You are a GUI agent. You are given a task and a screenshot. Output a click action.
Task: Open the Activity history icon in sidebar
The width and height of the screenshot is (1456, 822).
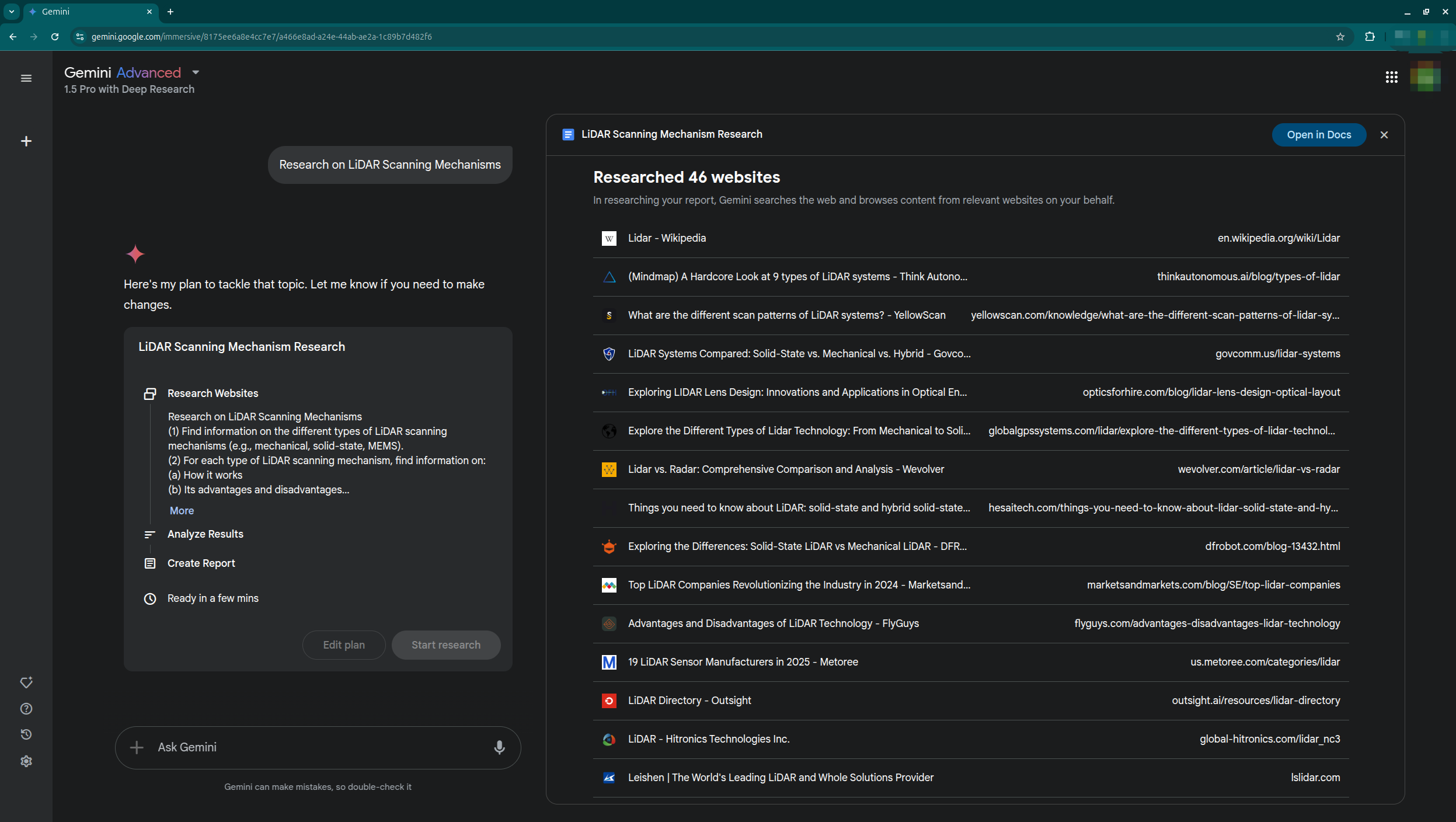(x=26, y=734)
